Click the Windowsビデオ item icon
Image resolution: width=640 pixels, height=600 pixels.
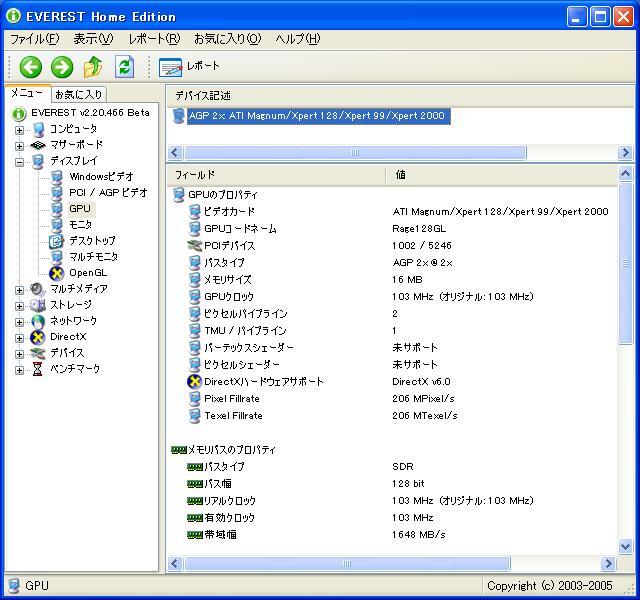pos(57,177)
